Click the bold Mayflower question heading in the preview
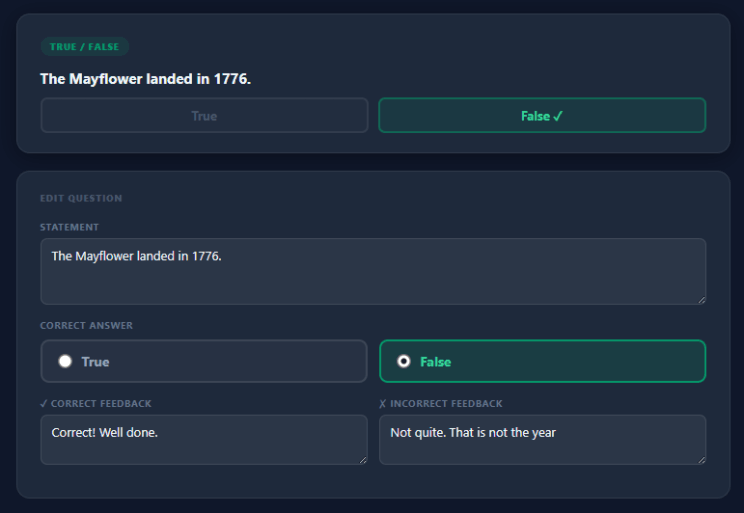Screen dimensions: 744x513 coord(145,78)
